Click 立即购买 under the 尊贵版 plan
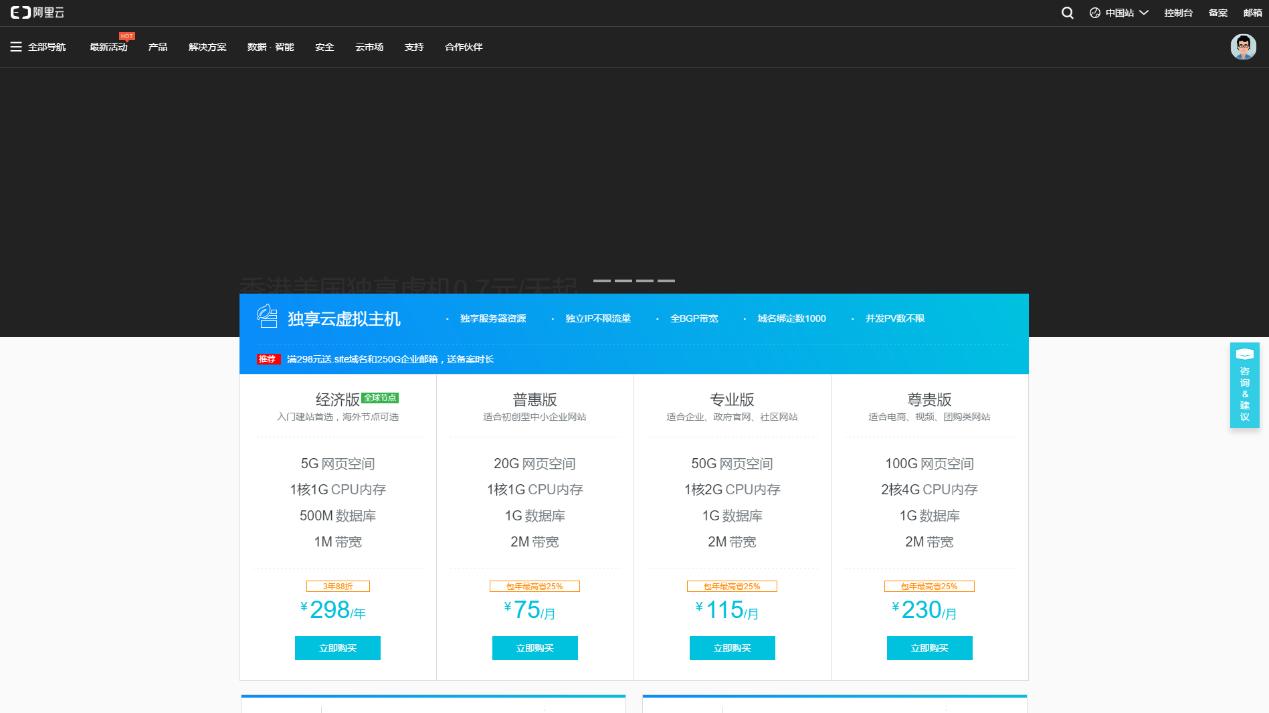Viewport: 1269px width, 713px height. [x=929, y=647]
